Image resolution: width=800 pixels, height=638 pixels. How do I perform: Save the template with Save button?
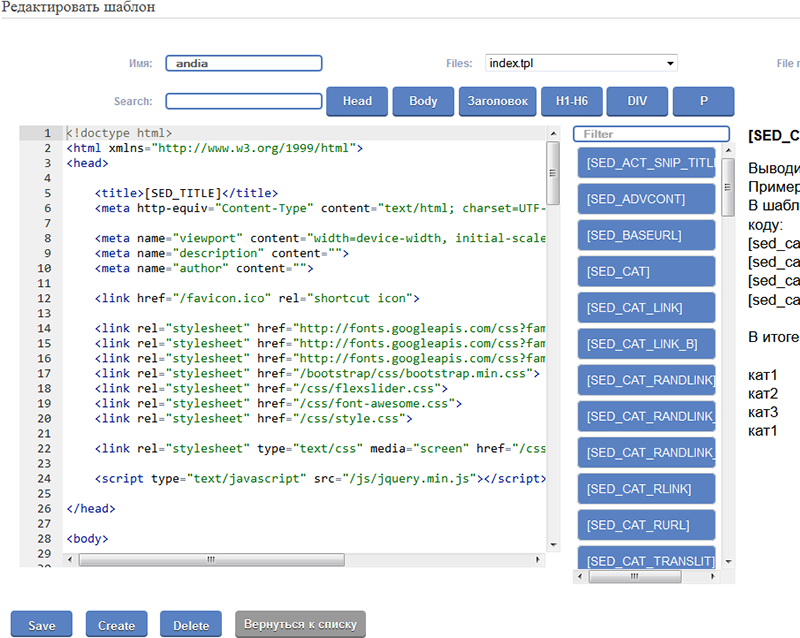pos(42,625)
